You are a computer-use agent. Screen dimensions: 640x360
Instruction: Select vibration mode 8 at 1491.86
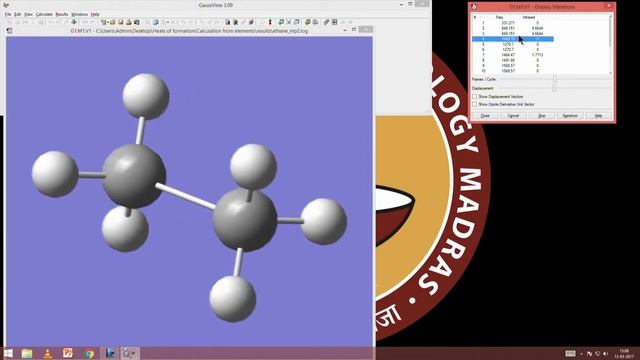[x=513, y=60]
